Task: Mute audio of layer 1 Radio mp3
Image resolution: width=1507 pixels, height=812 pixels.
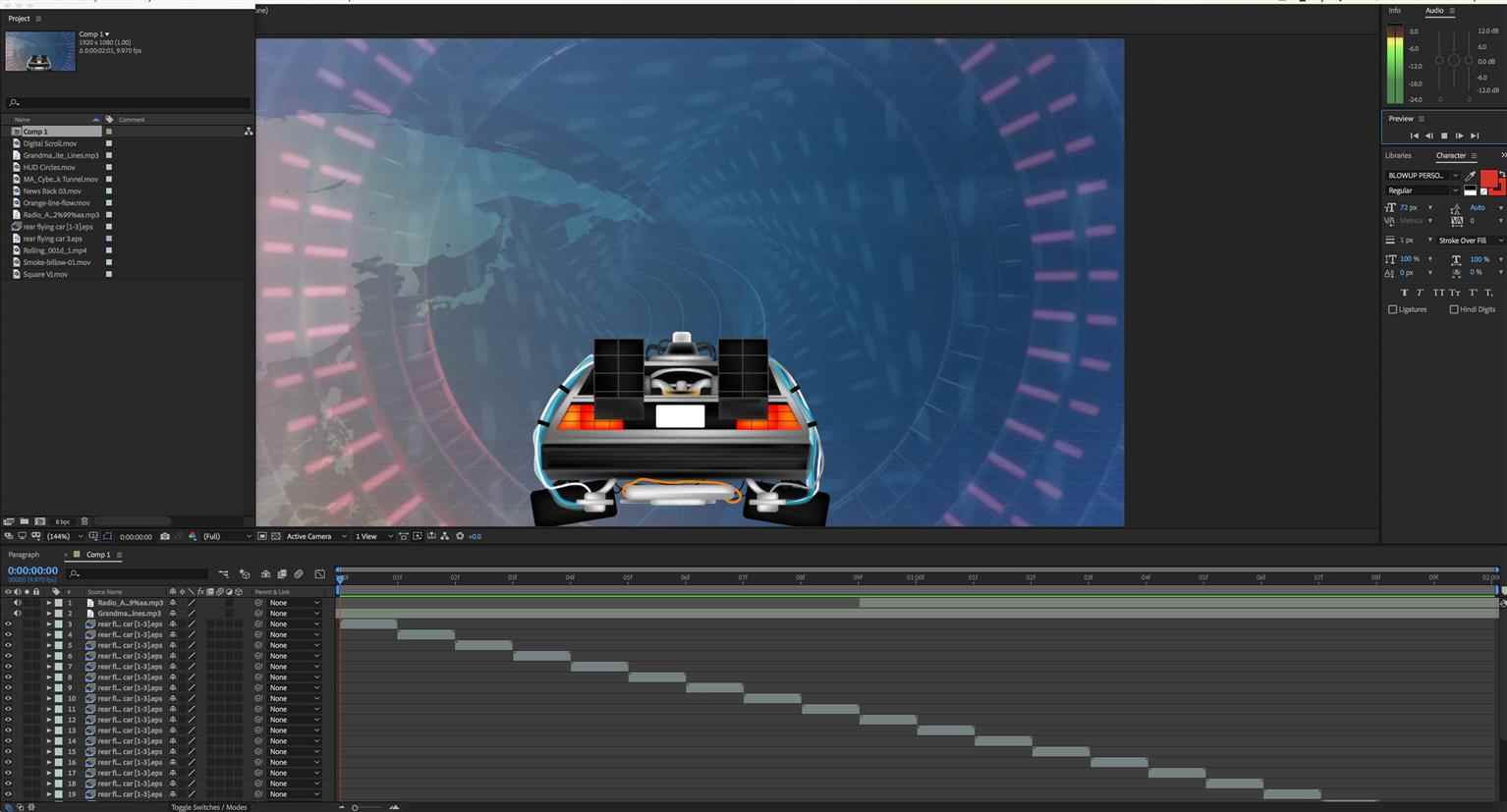Action: (17, 603)
